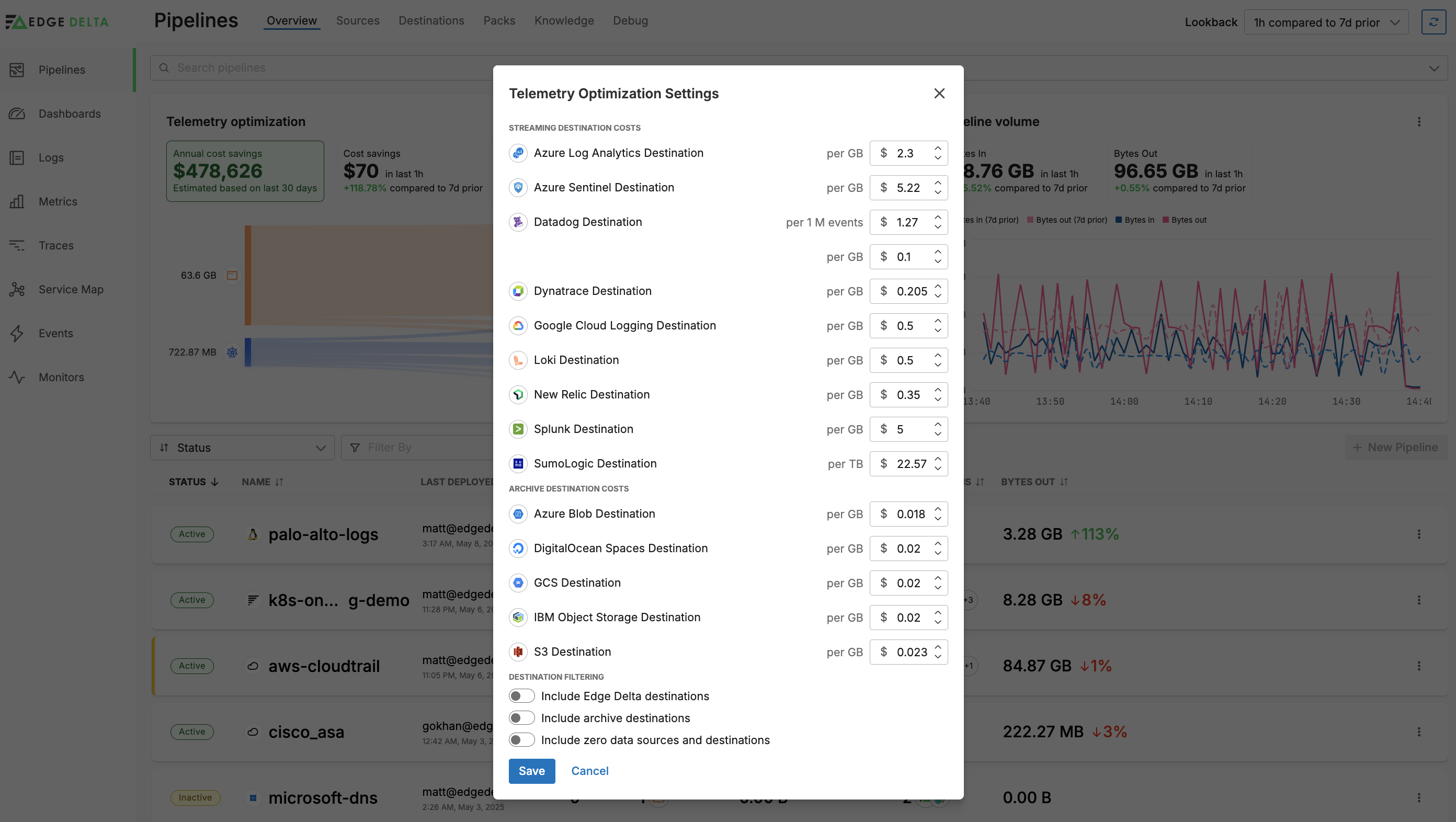Image resolution: width=1456 pixels, height=822 pixels.
Task: Click the SumoLogic destination icon
Action: (518, 463)
